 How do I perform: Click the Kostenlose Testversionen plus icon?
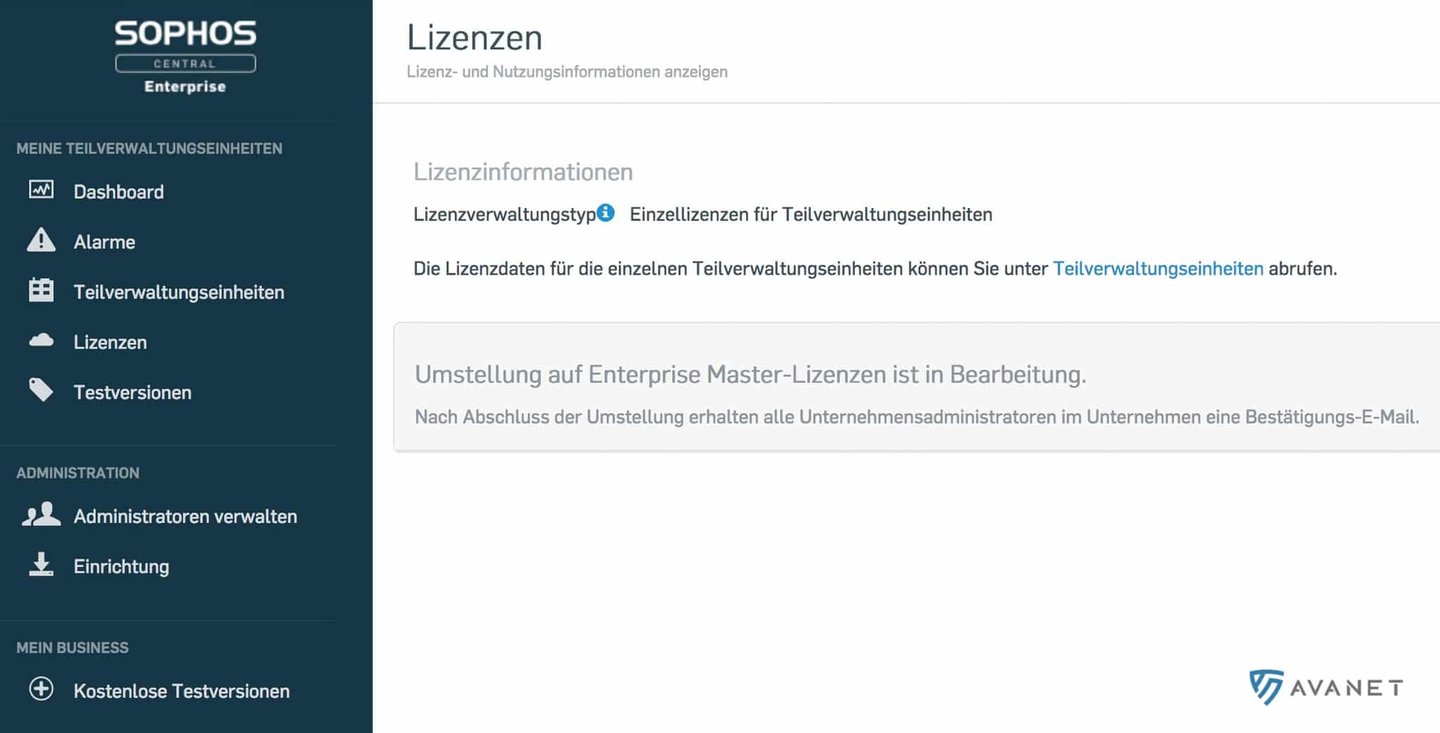click(x=41, y=689)
